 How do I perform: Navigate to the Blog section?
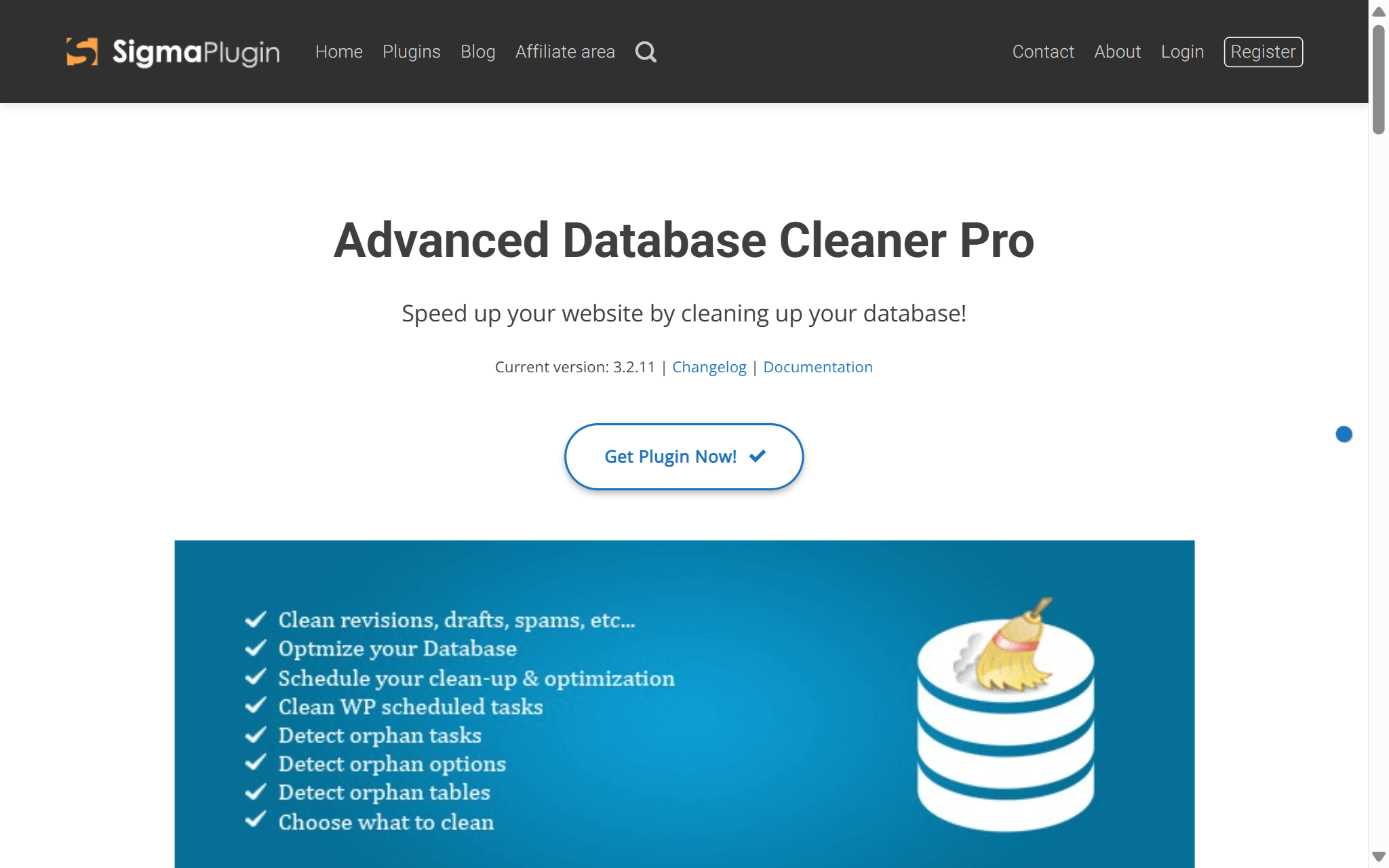click(x=477, y=52)
